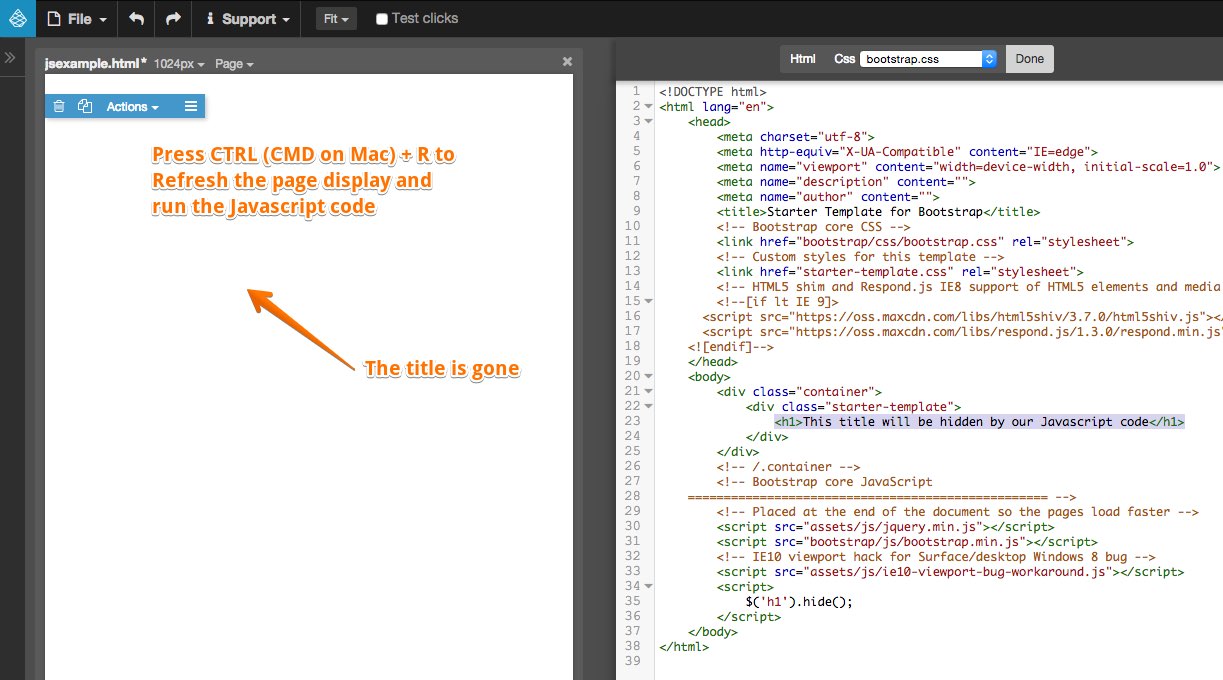Switch to the Css code tab

point(844,59)
